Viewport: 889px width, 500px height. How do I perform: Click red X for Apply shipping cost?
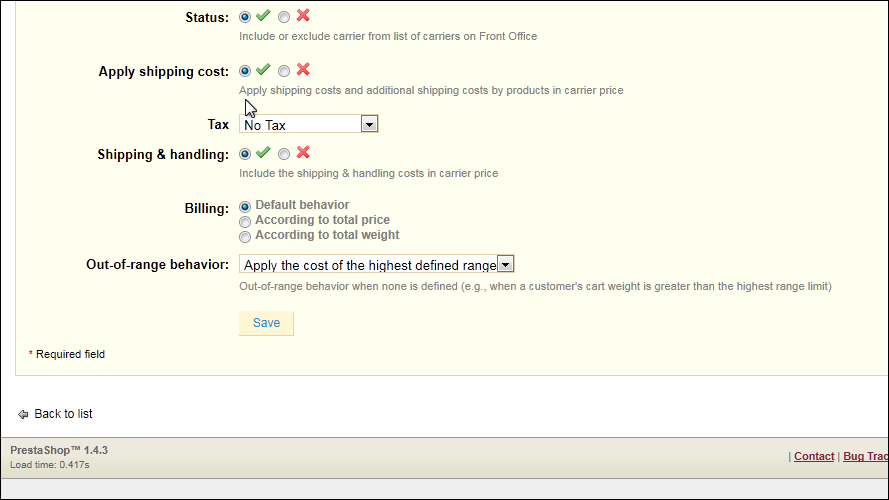pyautogui.click(x=303, y=69)
